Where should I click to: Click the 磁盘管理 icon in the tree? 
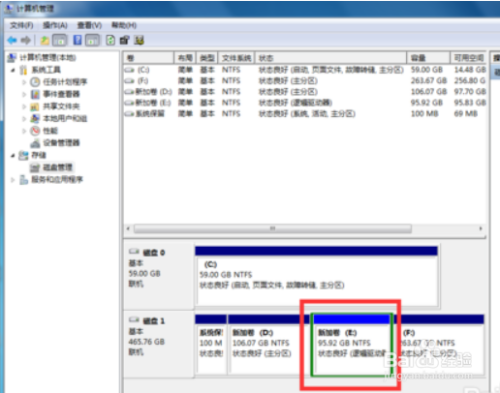(x=35, y=167)
